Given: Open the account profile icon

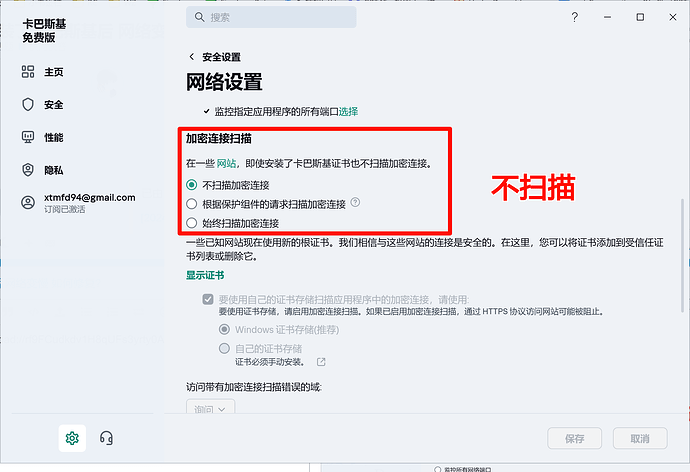Looking at the screenshot, I should [x=28, y=202].
